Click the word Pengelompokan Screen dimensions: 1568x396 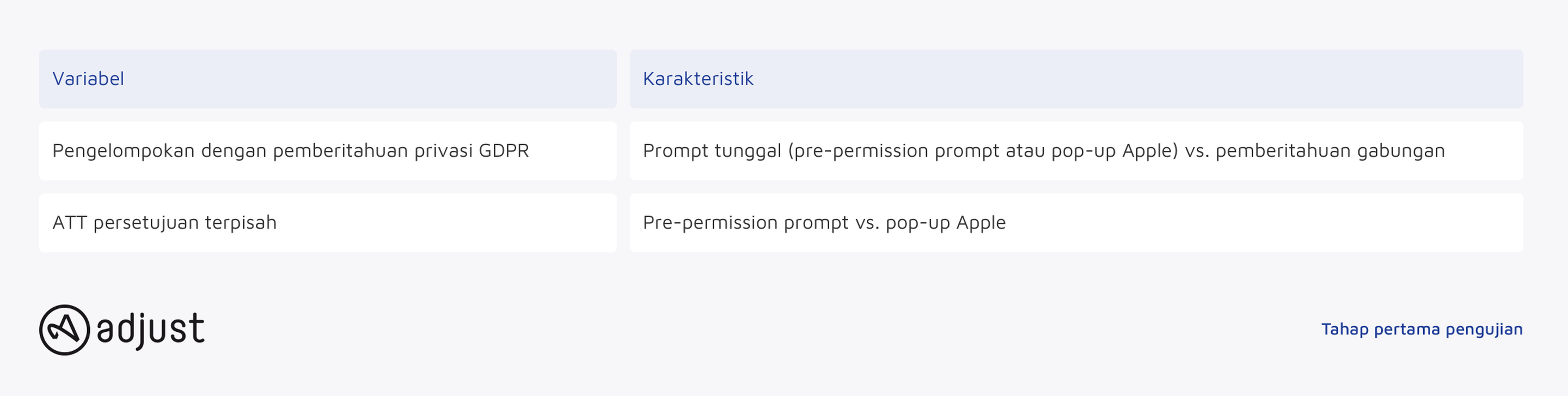coord(124,151)
